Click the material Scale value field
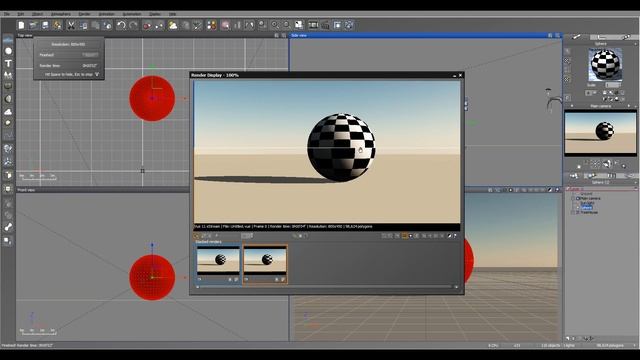 coord(612,85)
